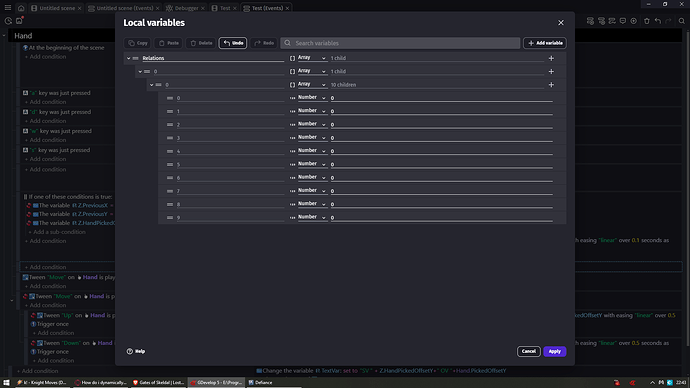
Task: Click the search icon in events toolbar
Action: [x=682, y=21]
